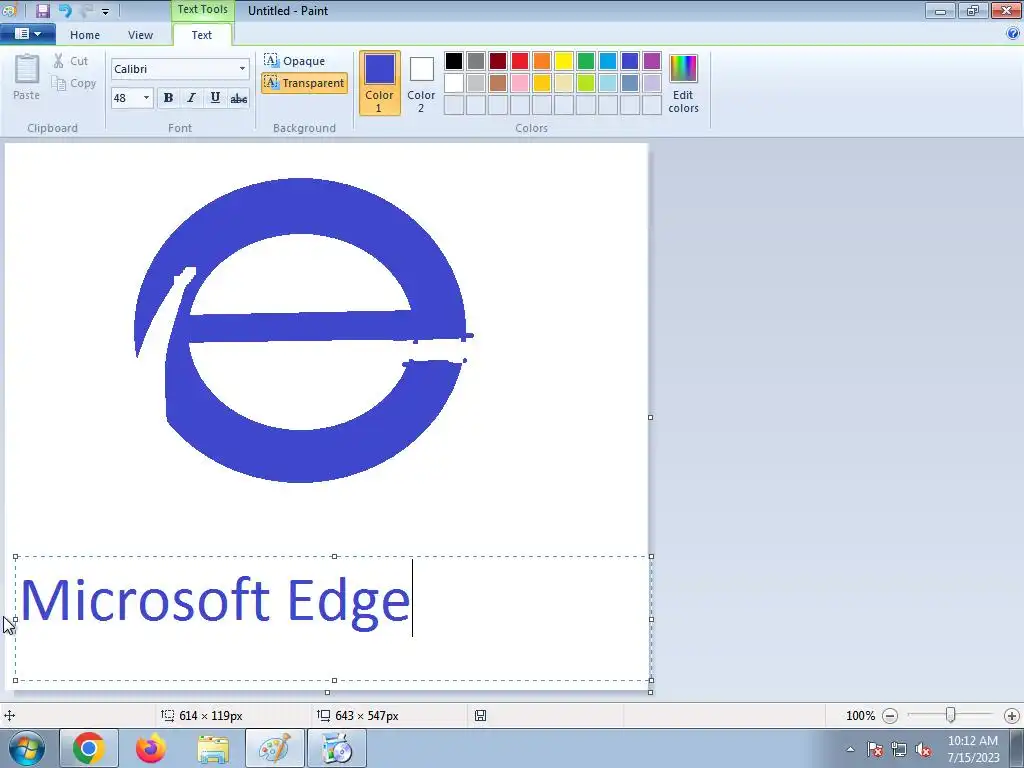1024x768 pixels.
Task: Select the Text ribbon tab
Action: point(202,35)
